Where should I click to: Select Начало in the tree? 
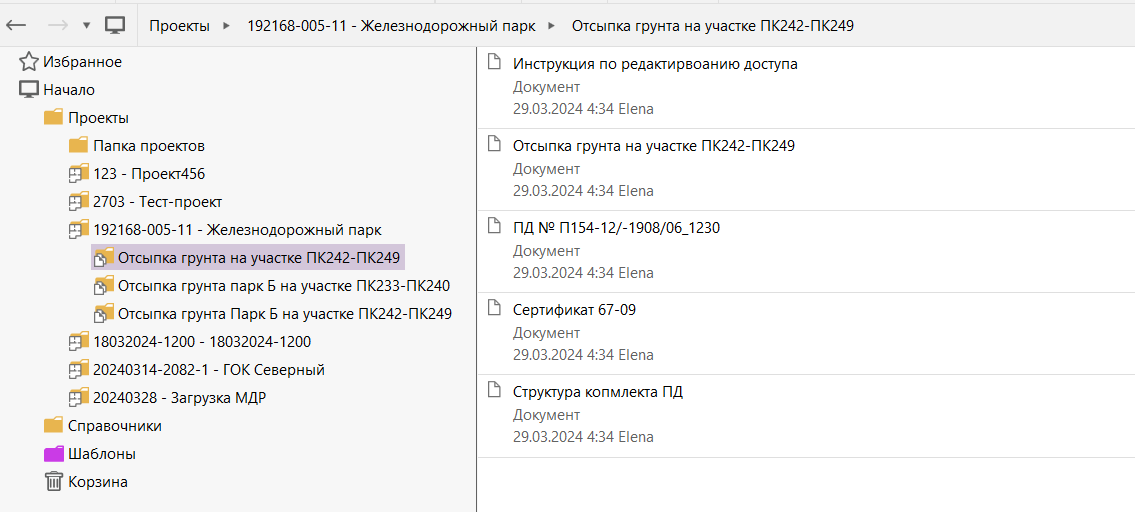coord(69,90)
